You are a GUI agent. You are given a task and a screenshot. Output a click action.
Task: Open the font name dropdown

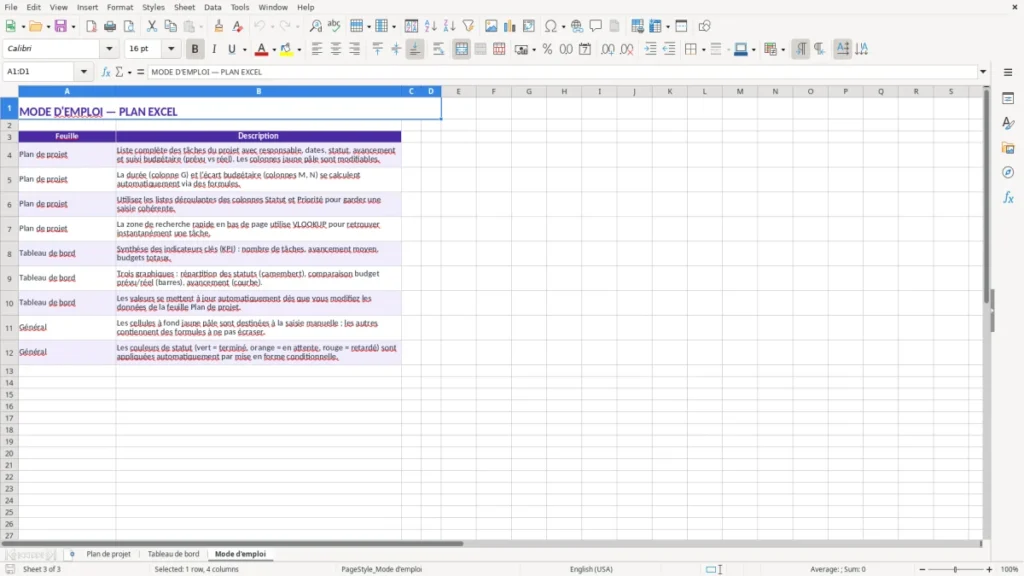tap(109, 48)
